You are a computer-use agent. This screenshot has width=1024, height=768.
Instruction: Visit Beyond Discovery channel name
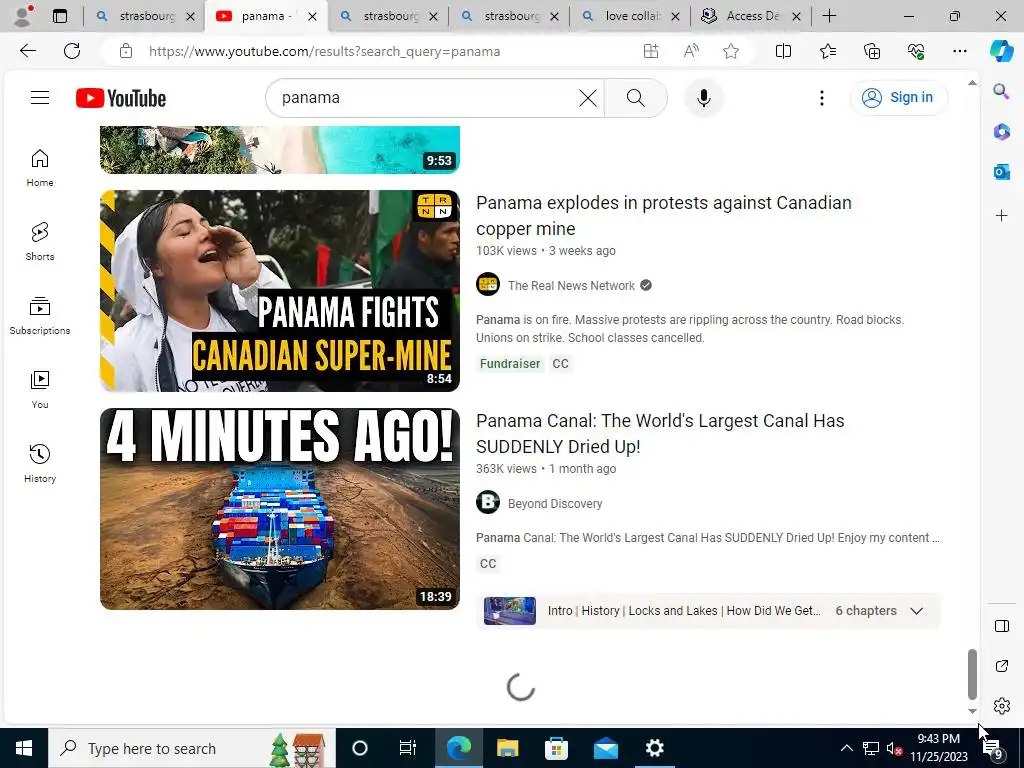coord(555,504)
